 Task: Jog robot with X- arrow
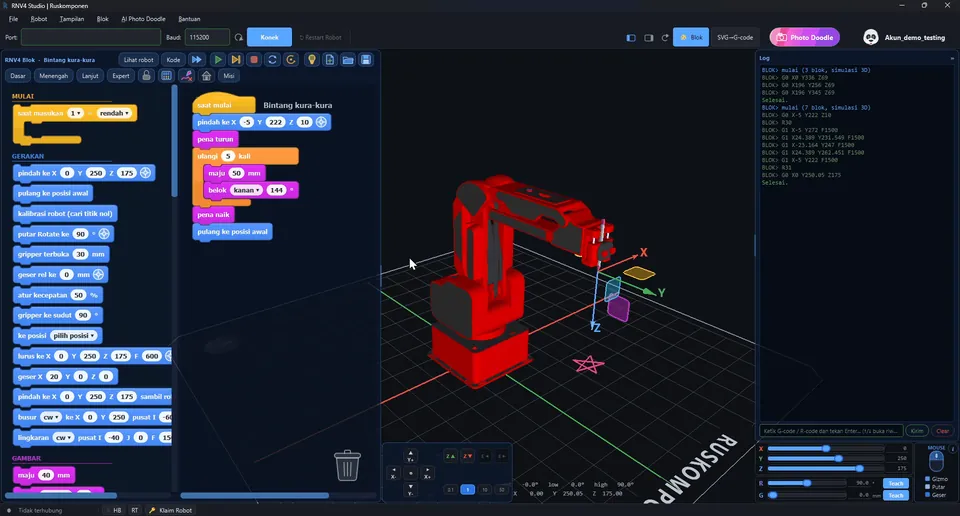pyautogui.click(x=394, y=473)
